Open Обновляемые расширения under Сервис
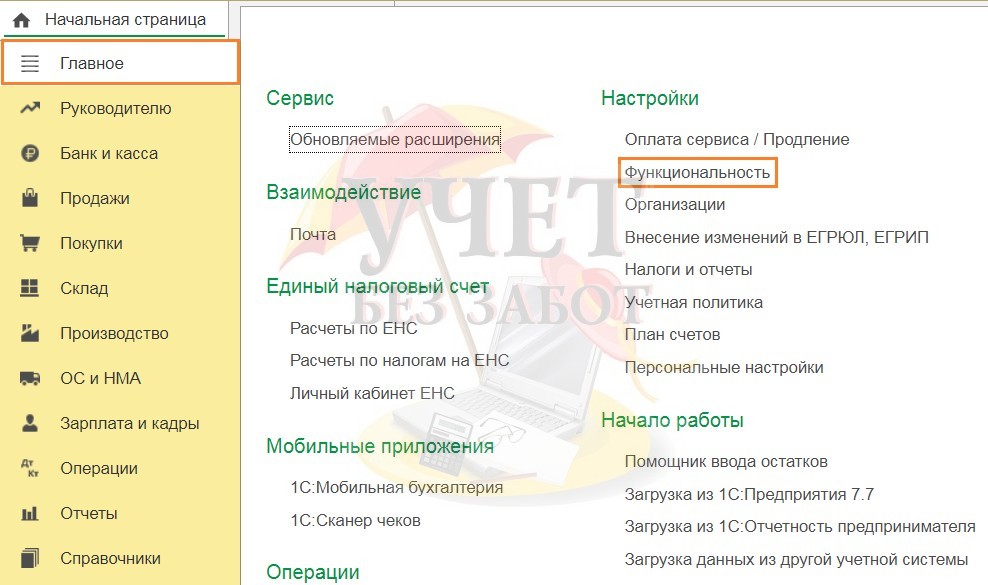988x585 pixels. [394, 140]
